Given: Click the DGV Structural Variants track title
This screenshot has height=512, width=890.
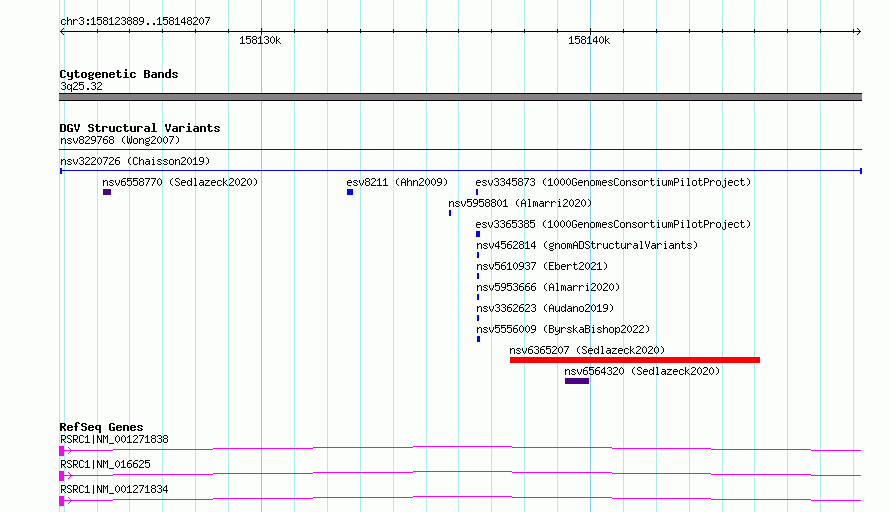Looking at the screenshot, I should (x=140, y=128).
